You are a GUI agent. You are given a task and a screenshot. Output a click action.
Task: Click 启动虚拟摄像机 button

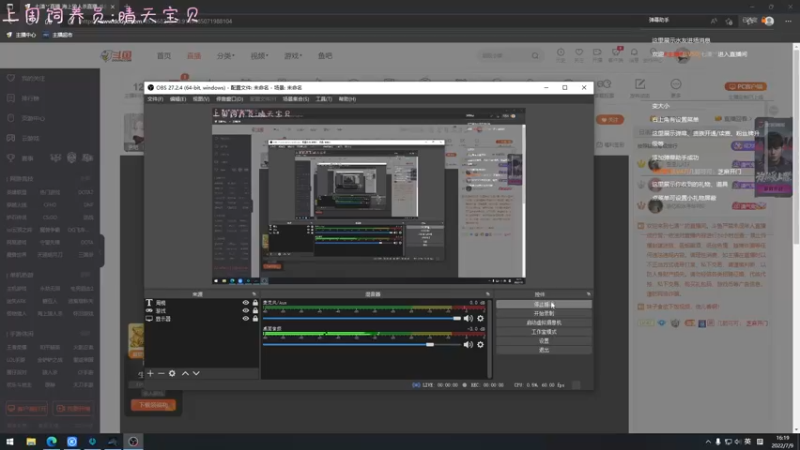click(544, 323)
